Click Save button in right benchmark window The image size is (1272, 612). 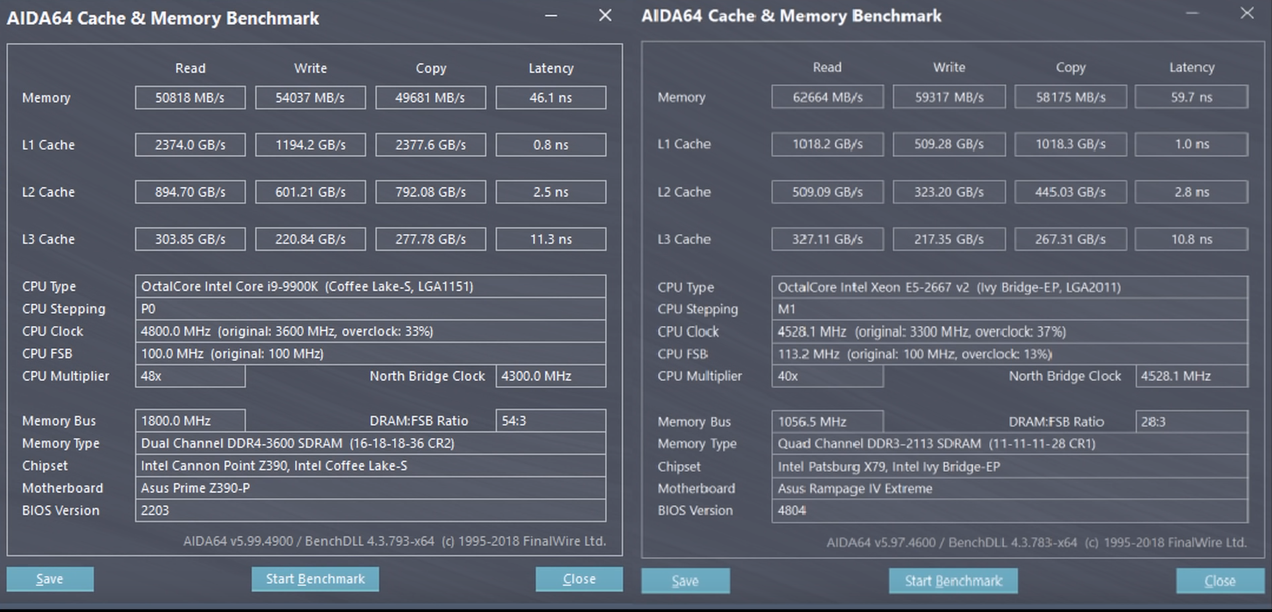(x=685, y=581)
